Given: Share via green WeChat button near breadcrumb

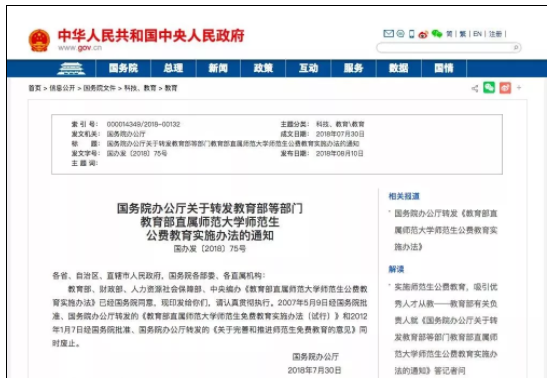Looking at the screenshot, I should tap(489, 88).
